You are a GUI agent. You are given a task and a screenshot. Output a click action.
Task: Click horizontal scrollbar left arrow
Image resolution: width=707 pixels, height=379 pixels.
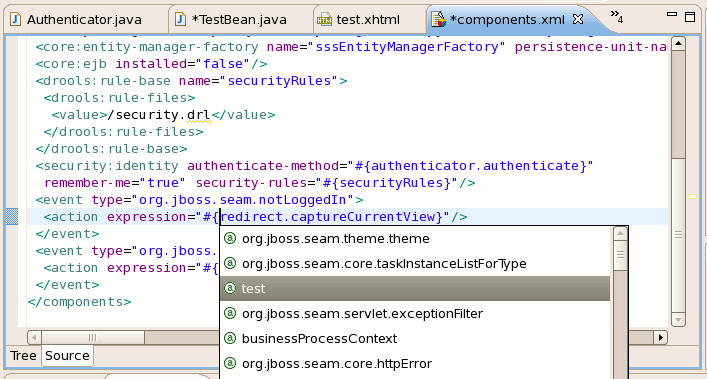(34, 337)
